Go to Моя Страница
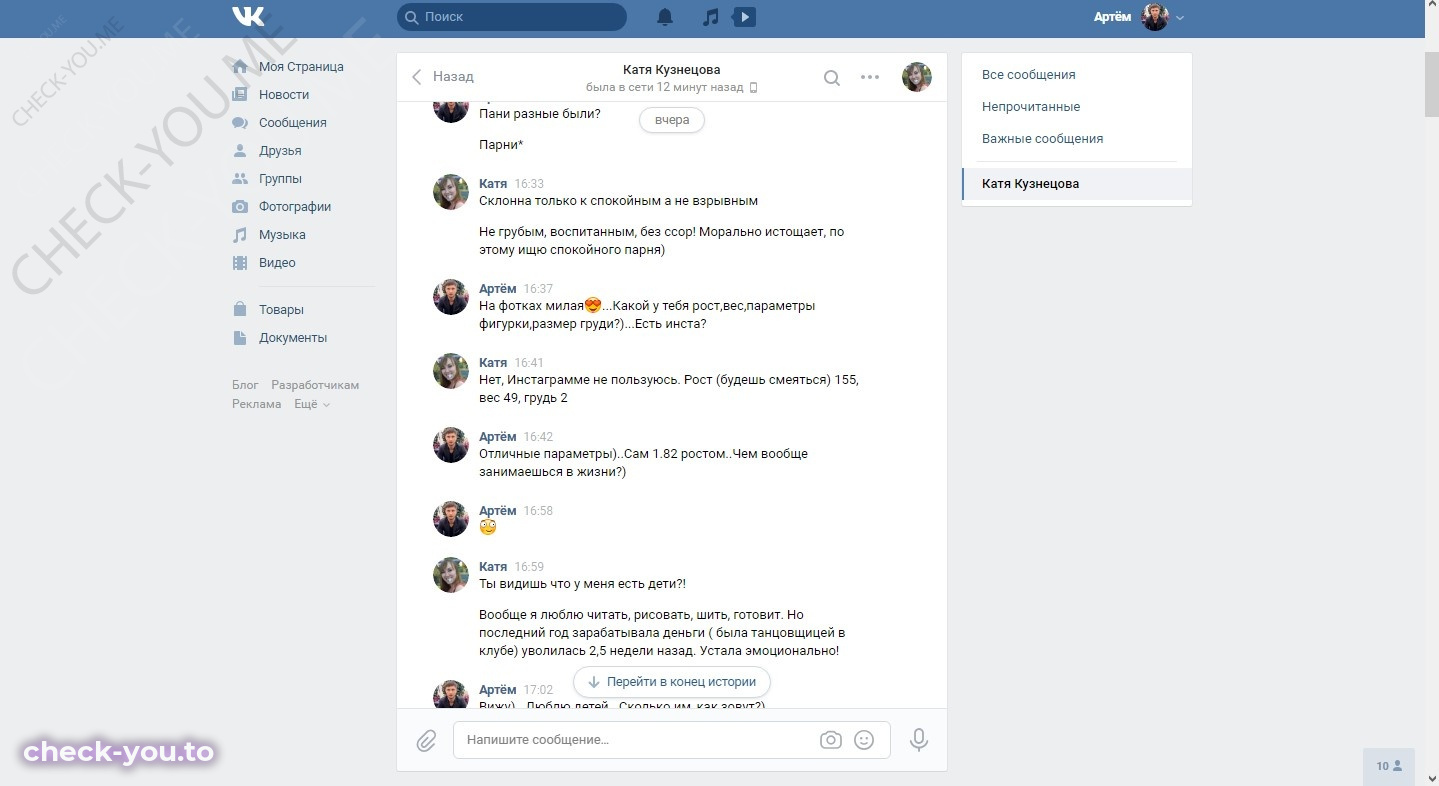Image resolution: width=1439 pixels, height=786 pixels. [301, 67]
